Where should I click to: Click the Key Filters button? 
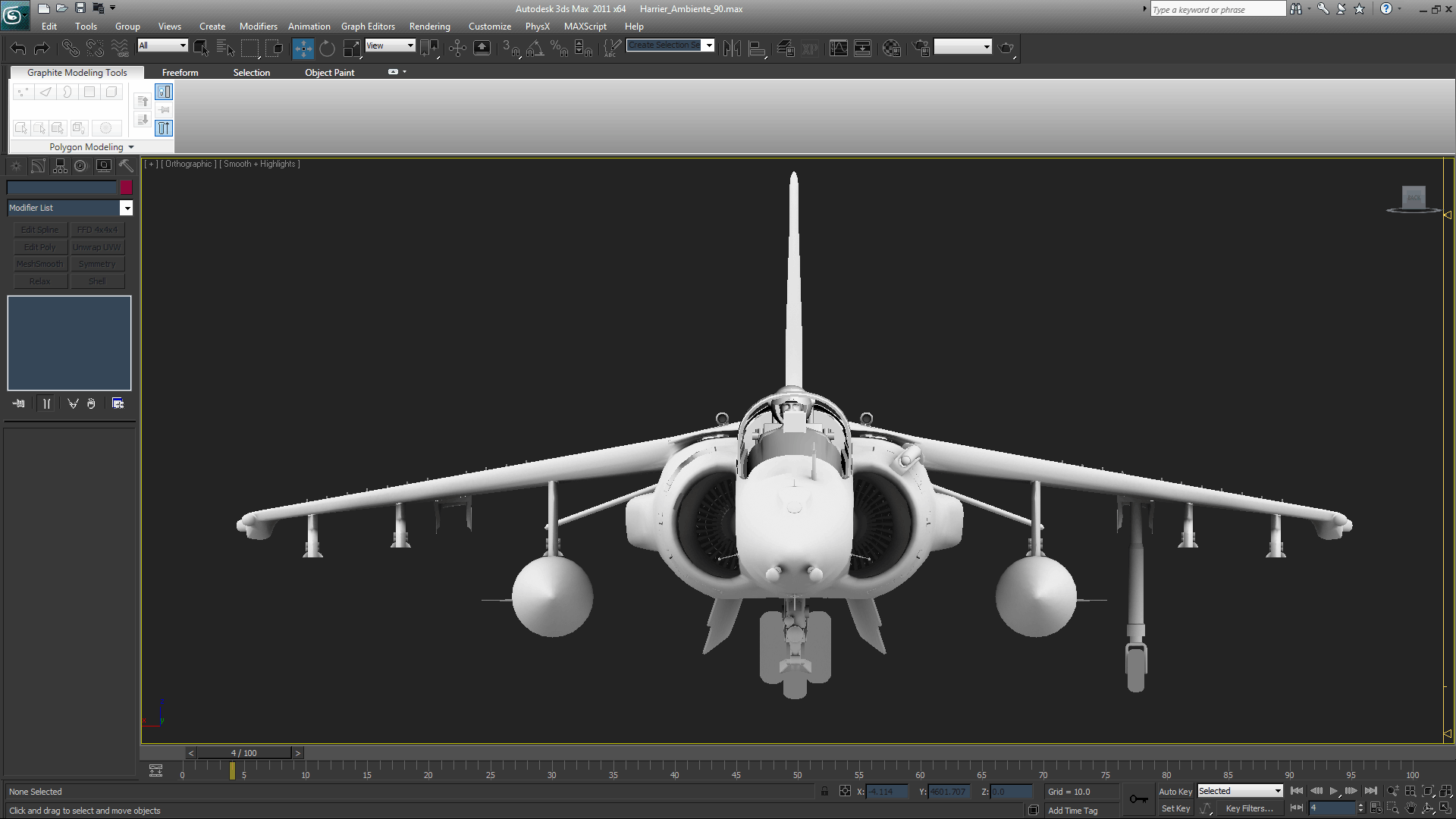click(x=1249, y=808)
